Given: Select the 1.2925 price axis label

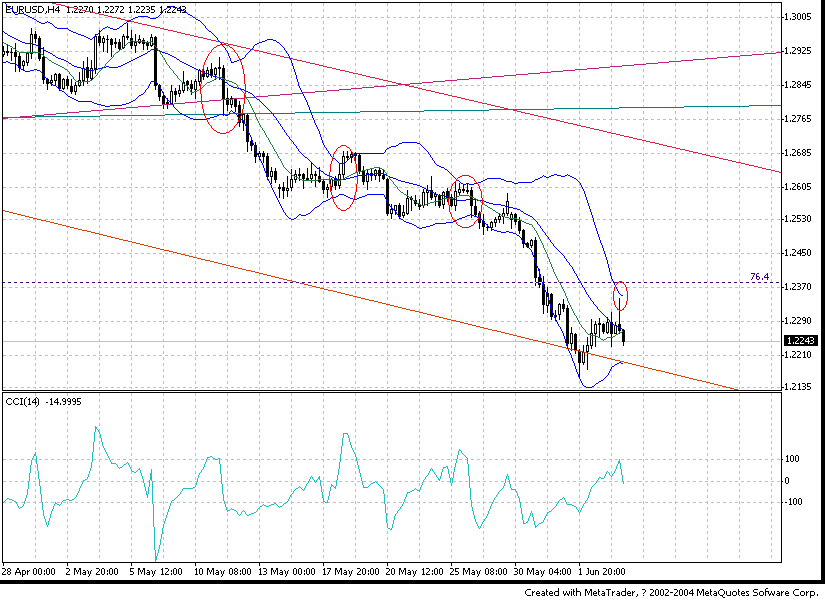Looking at the screenshot, I should pyautogui.click(x=798, y=51).
